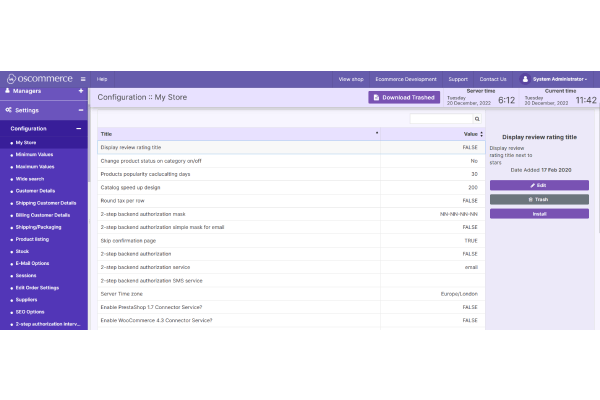Open Product listing configuration

[32, 240]
